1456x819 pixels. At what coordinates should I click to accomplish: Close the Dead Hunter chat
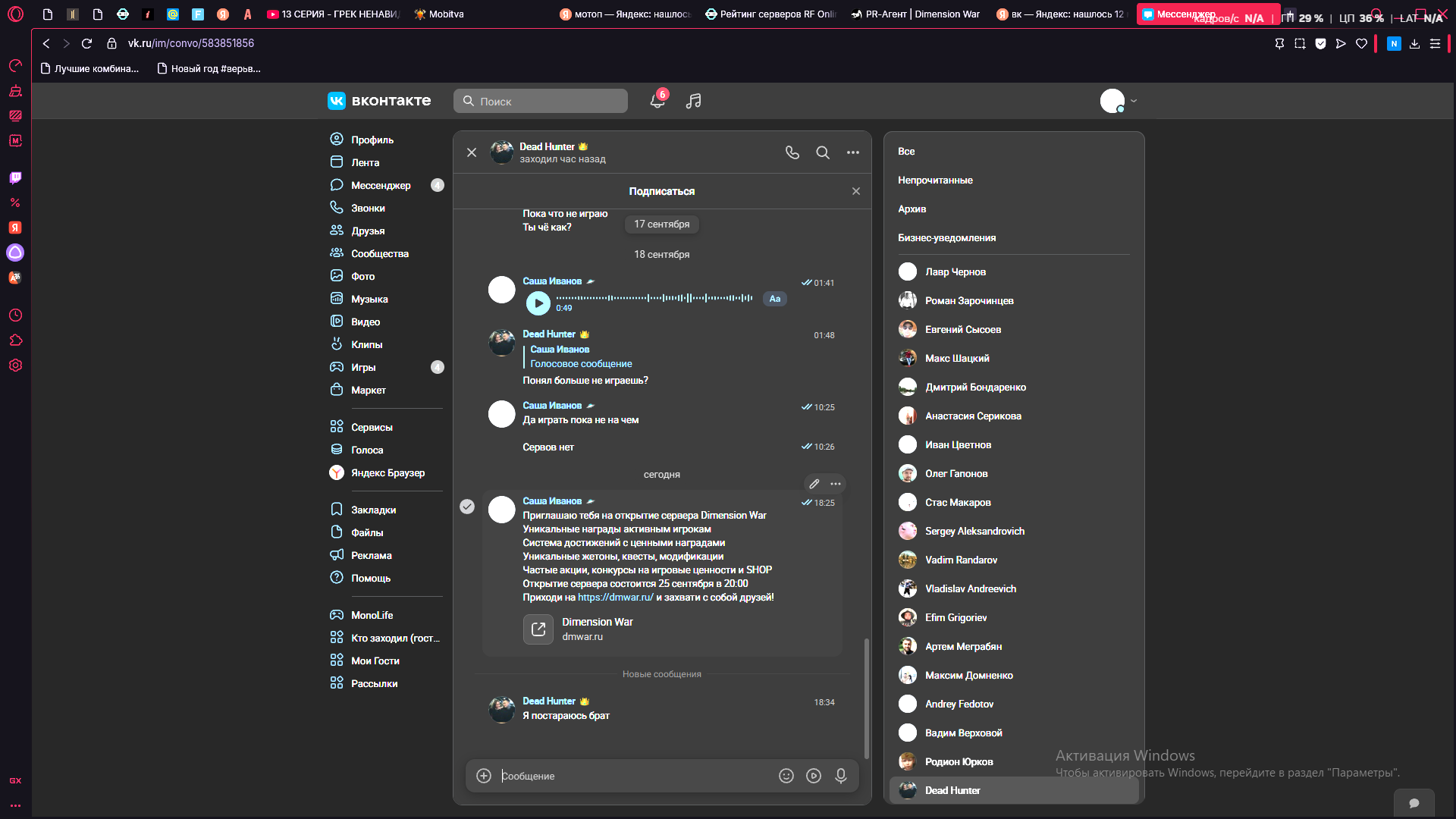pos(472,152)
